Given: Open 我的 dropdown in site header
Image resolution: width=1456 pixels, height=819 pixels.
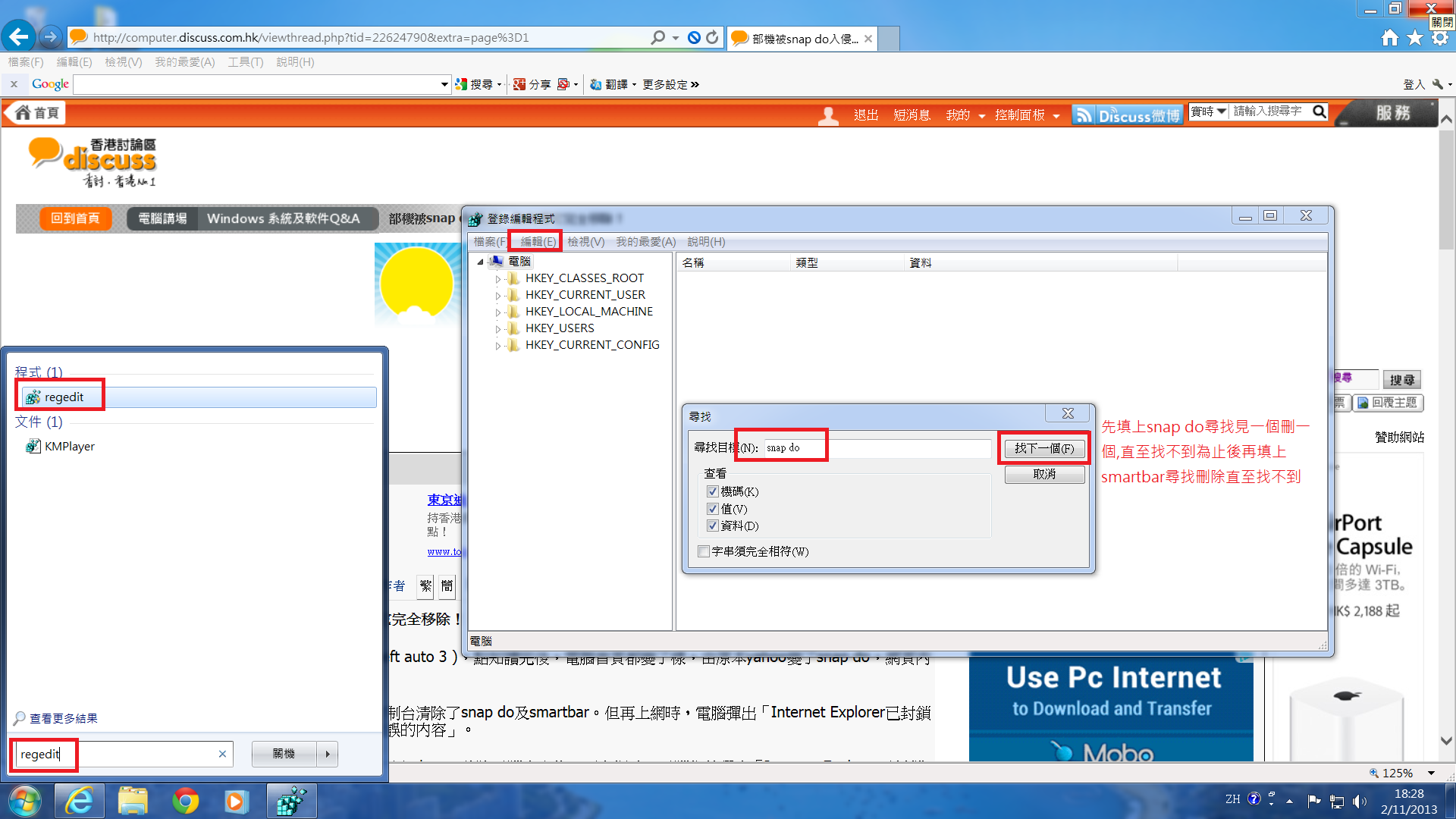Looking at the screenshot, I should click(965, 115).
